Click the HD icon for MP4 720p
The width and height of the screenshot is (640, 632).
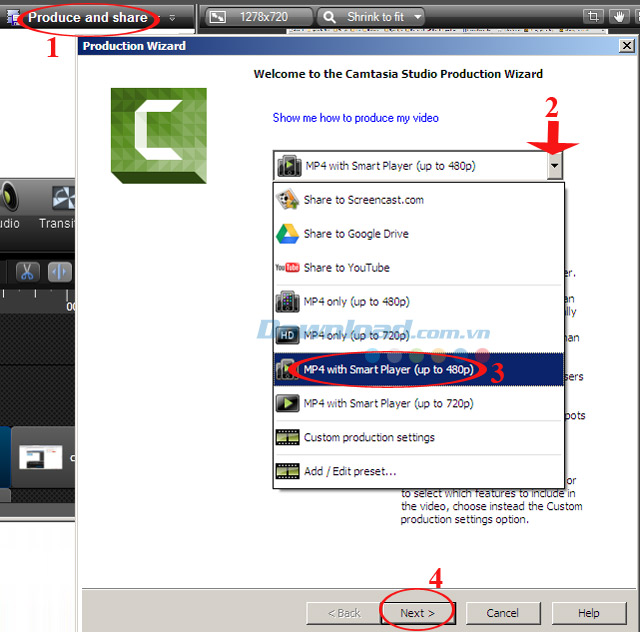click(x=288, y=336)
